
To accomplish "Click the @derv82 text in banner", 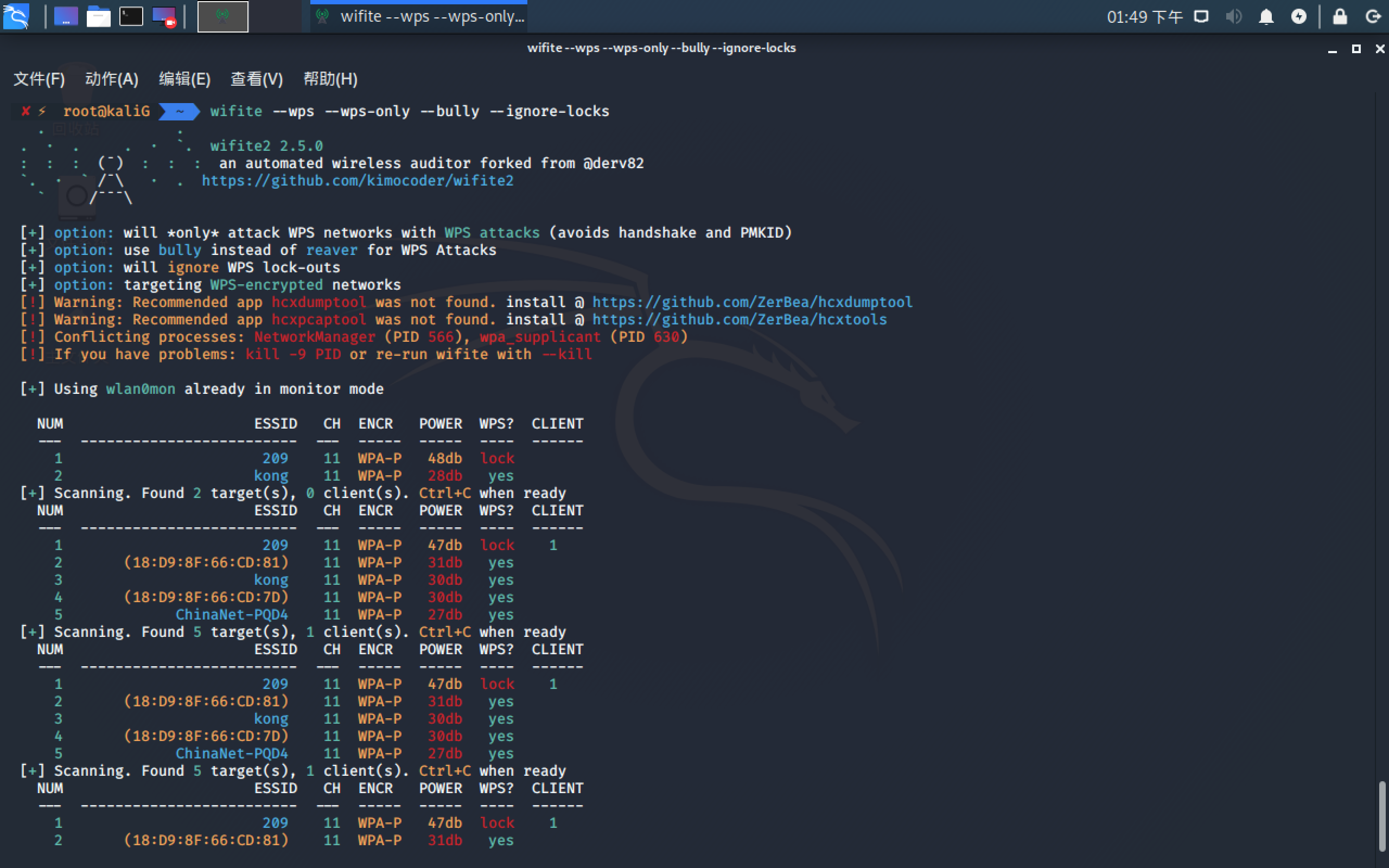I will click(x=614, y=164).
